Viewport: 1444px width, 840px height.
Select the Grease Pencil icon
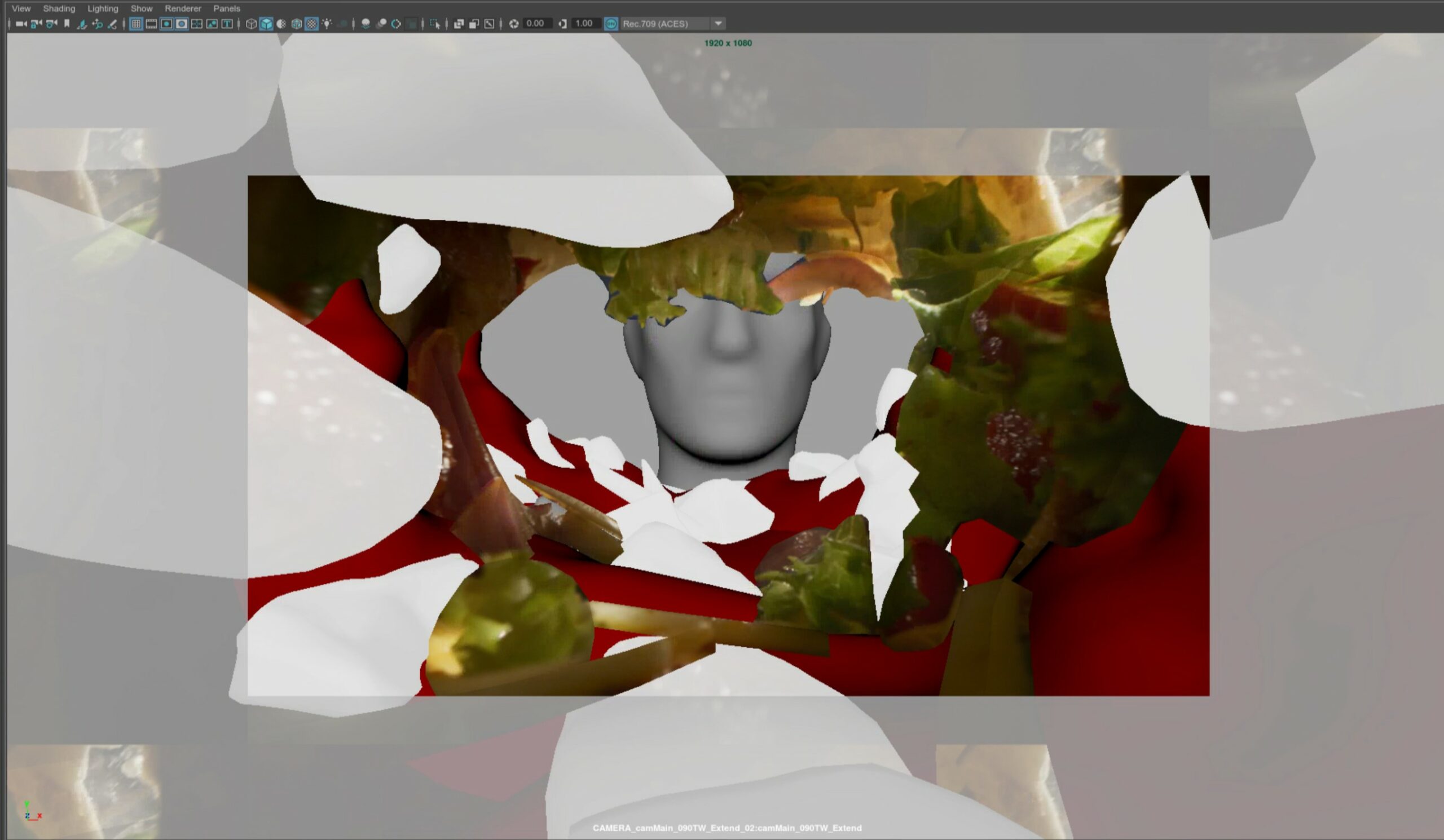coord(112,24)
